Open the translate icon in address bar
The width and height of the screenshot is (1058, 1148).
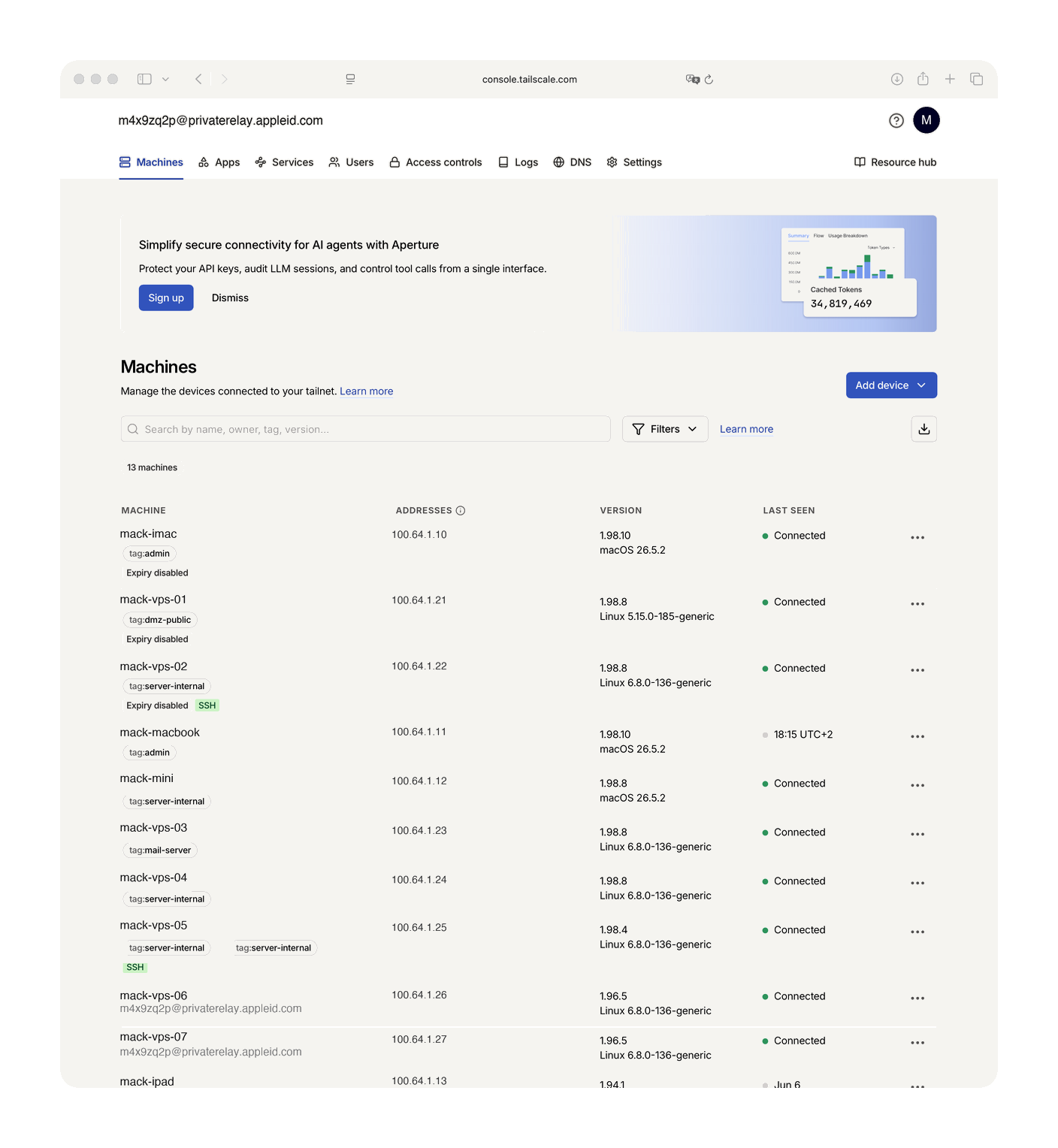(693, 79)
